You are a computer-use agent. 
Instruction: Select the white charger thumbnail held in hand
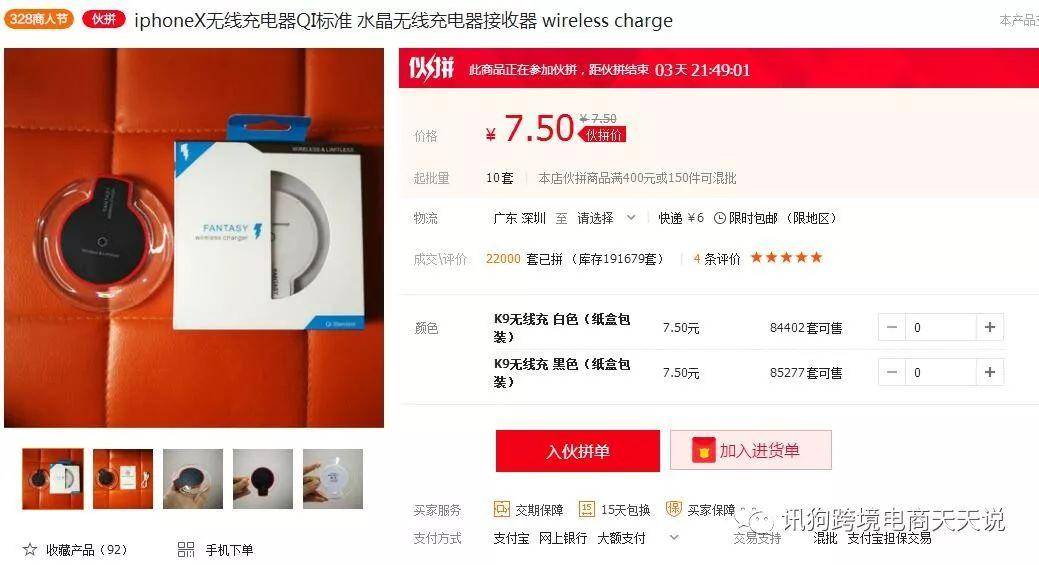(333, 479)
